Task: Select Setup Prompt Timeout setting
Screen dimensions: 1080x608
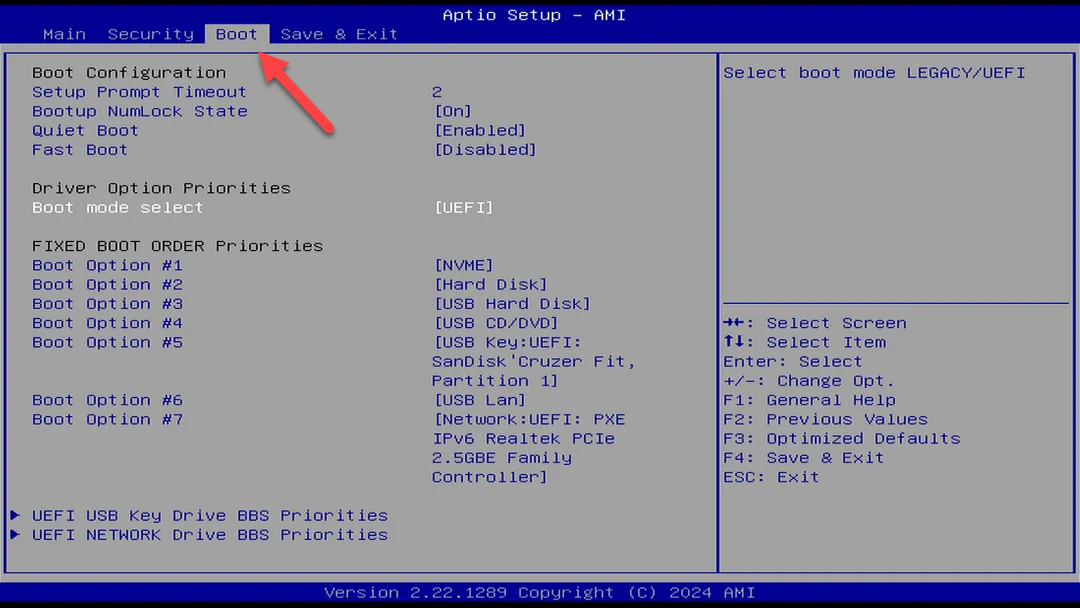Action: coord(139,92)
